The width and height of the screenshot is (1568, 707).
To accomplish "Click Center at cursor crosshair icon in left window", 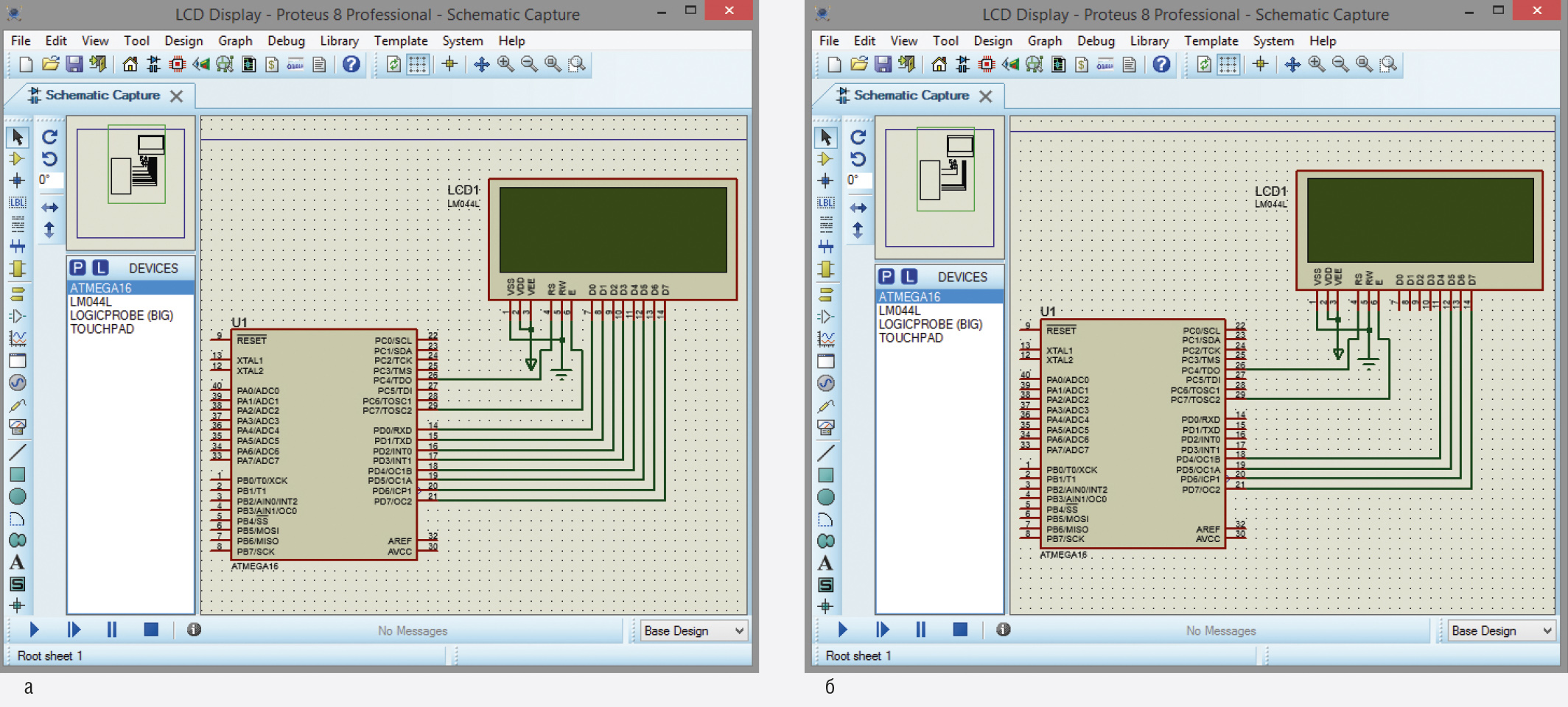I will [x=449, y=65].
